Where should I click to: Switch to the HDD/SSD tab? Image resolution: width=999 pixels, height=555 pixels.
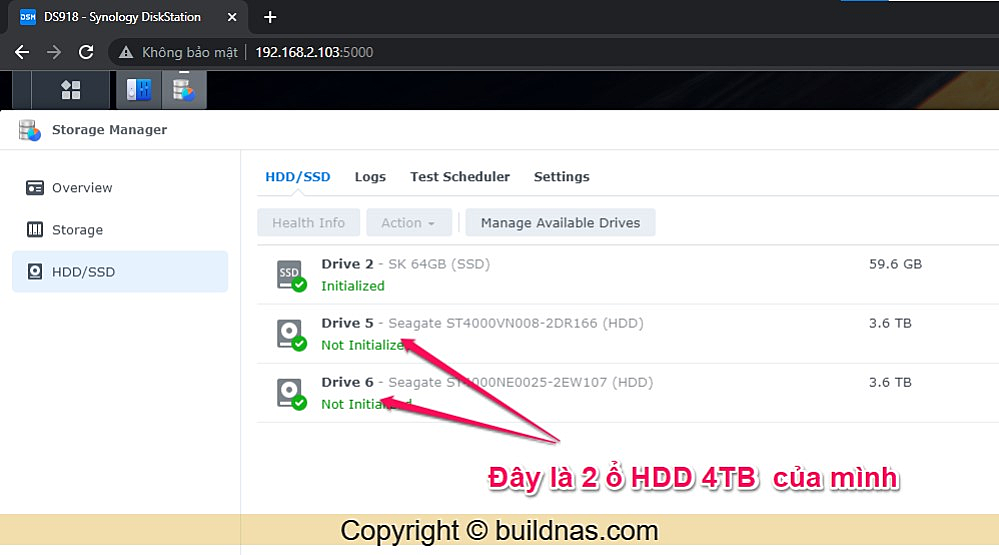(x=298, y=177)
